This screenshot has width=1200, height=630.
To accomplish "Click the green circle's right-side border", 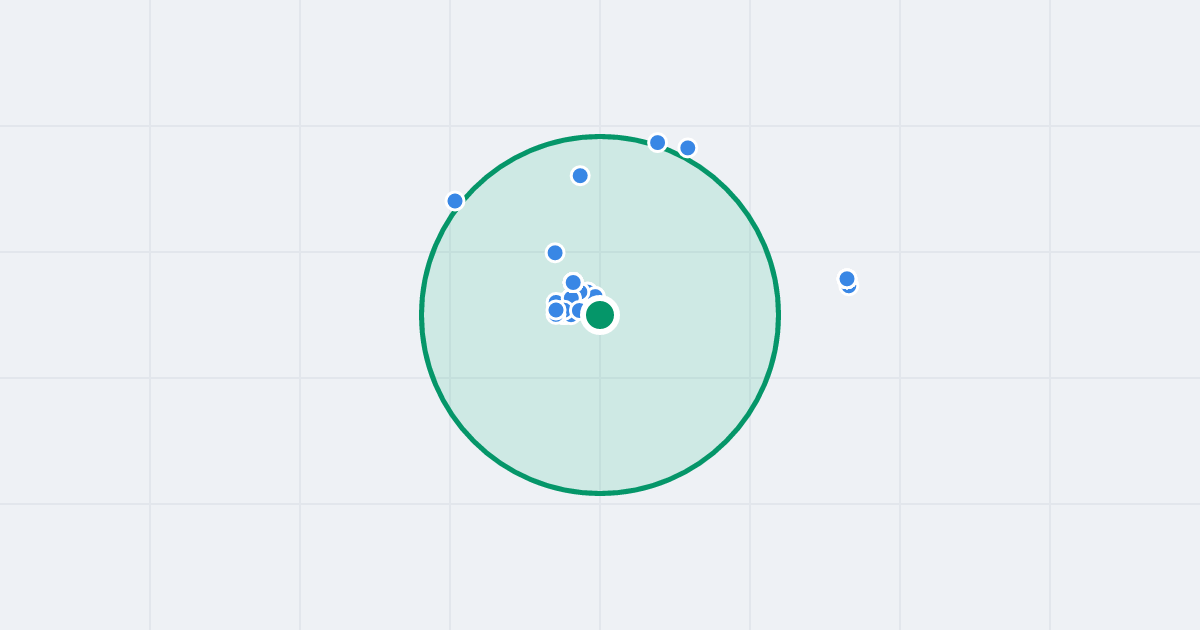I will tap(778, 315).
